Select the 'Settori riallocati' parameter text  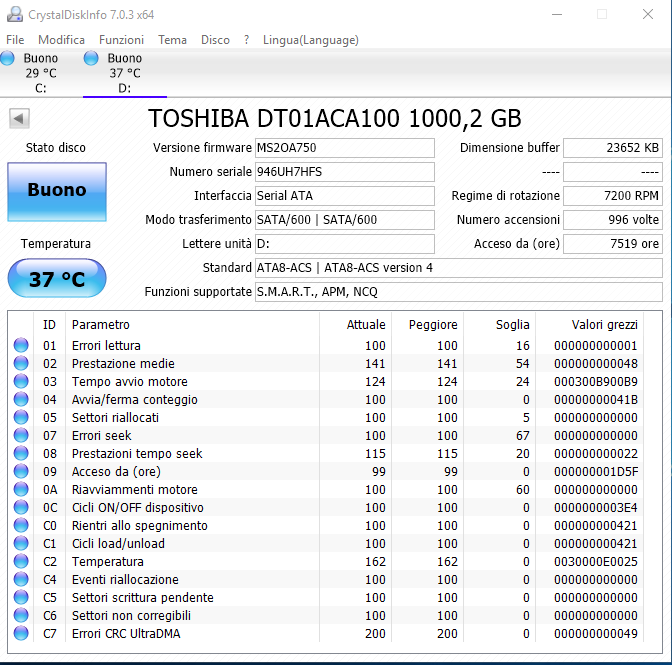[x=115, y=417]
